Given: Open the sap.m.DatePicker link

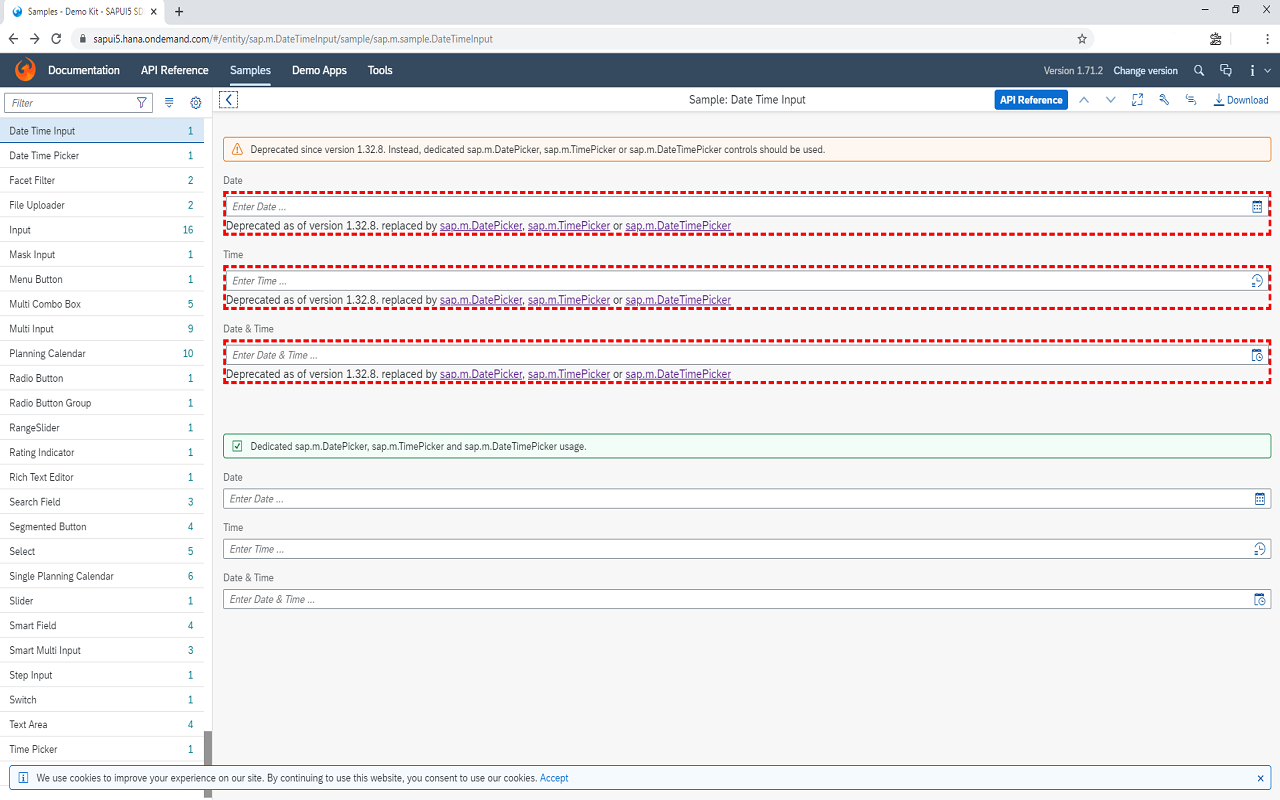Looking at the screenshot, I should click(481, 225).
